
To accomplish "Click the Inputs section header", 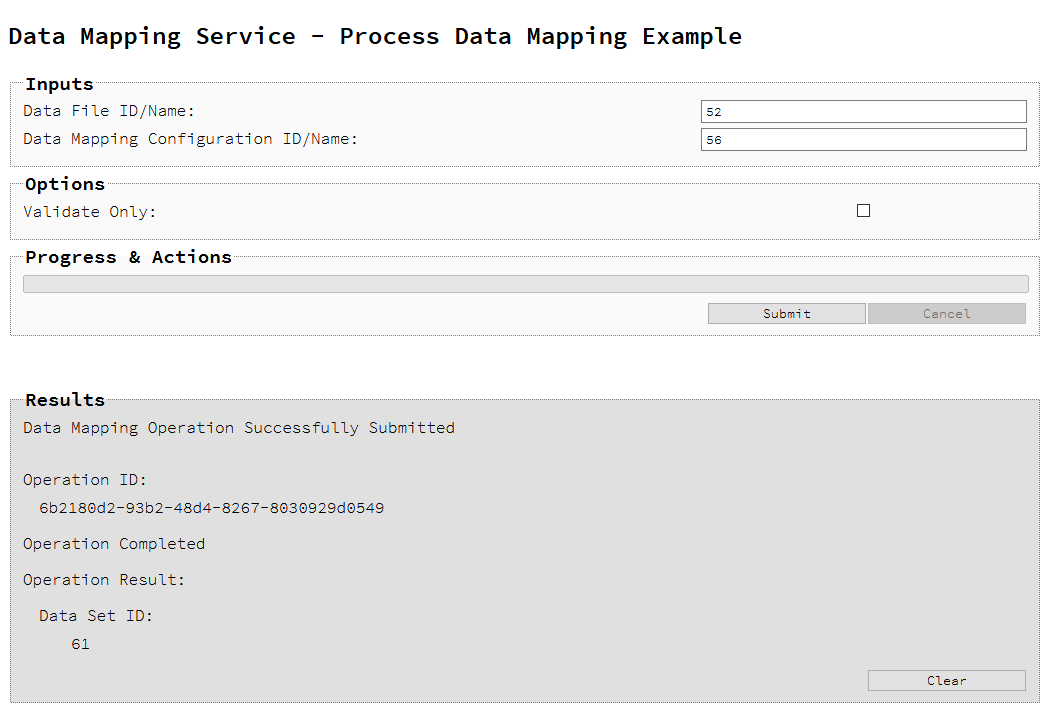I will (x=58, y=84).
